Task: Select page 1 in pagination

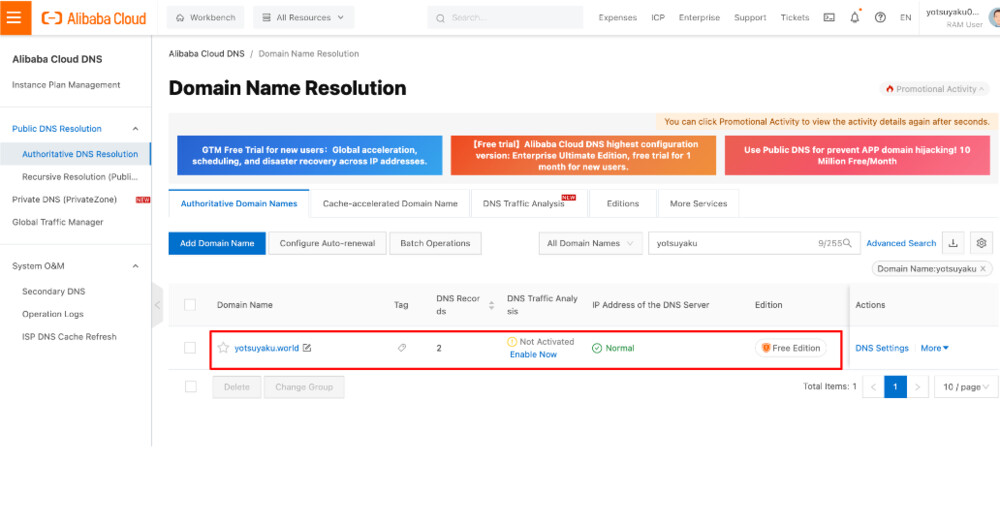Action: pyautogui.click(x=895, y=387)
